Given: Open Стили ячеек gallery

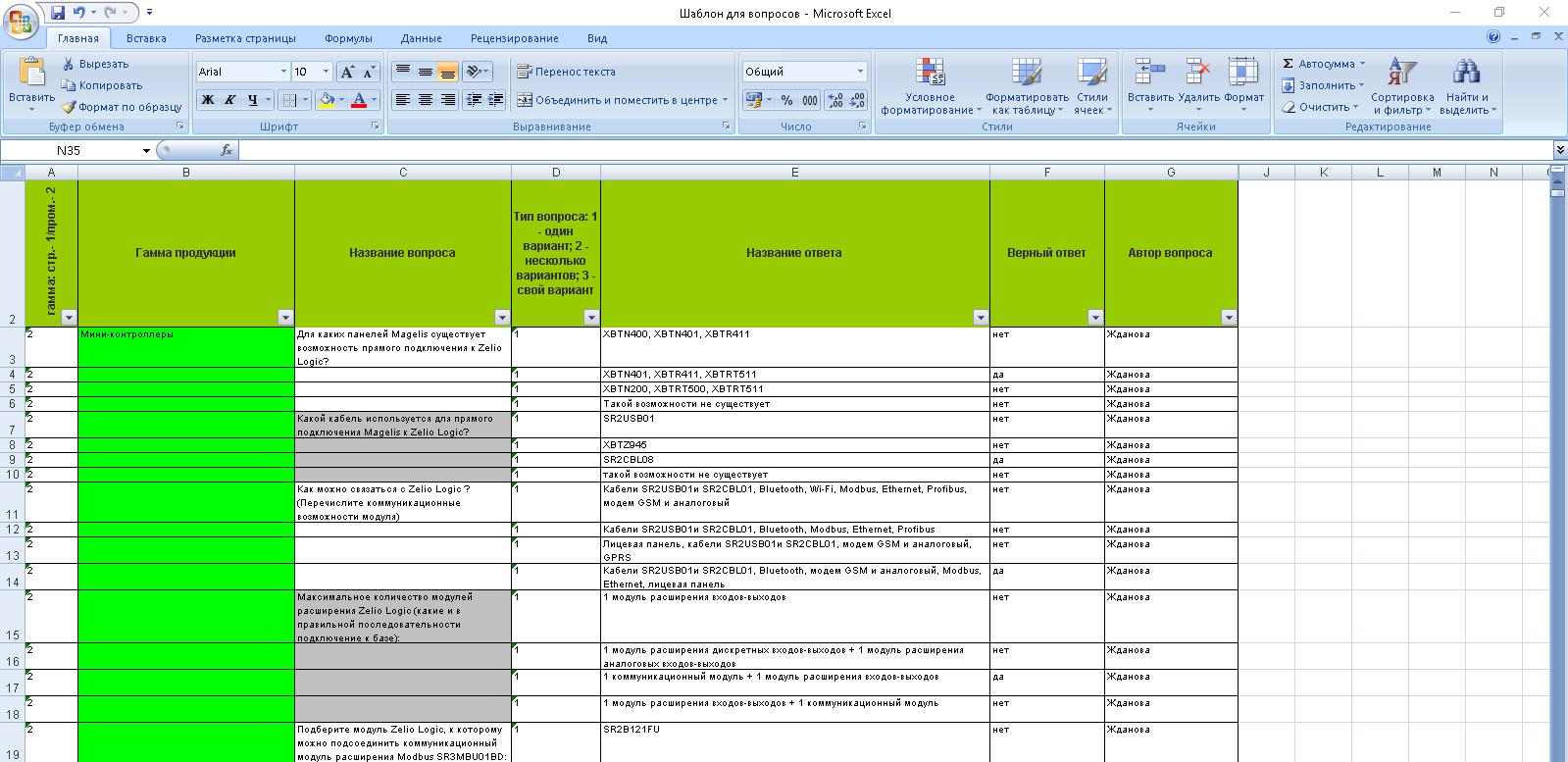Looking at the screenshot, I should click(1091, 86).
